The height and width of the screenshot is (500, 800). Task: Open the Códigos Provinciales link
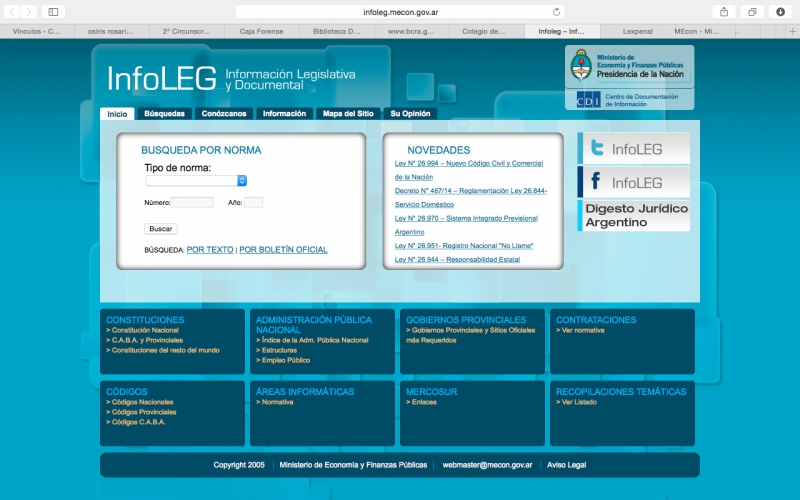[141, 412]
